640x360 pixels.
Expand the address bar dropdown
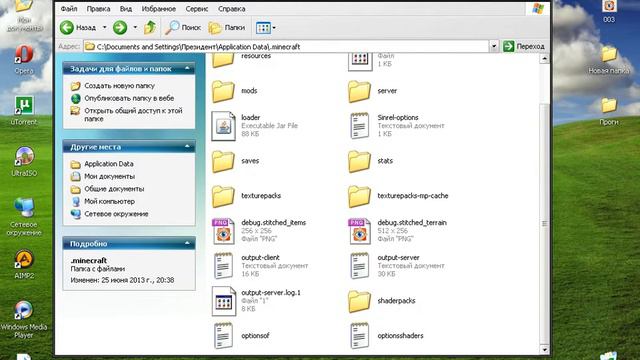[494, 47]
